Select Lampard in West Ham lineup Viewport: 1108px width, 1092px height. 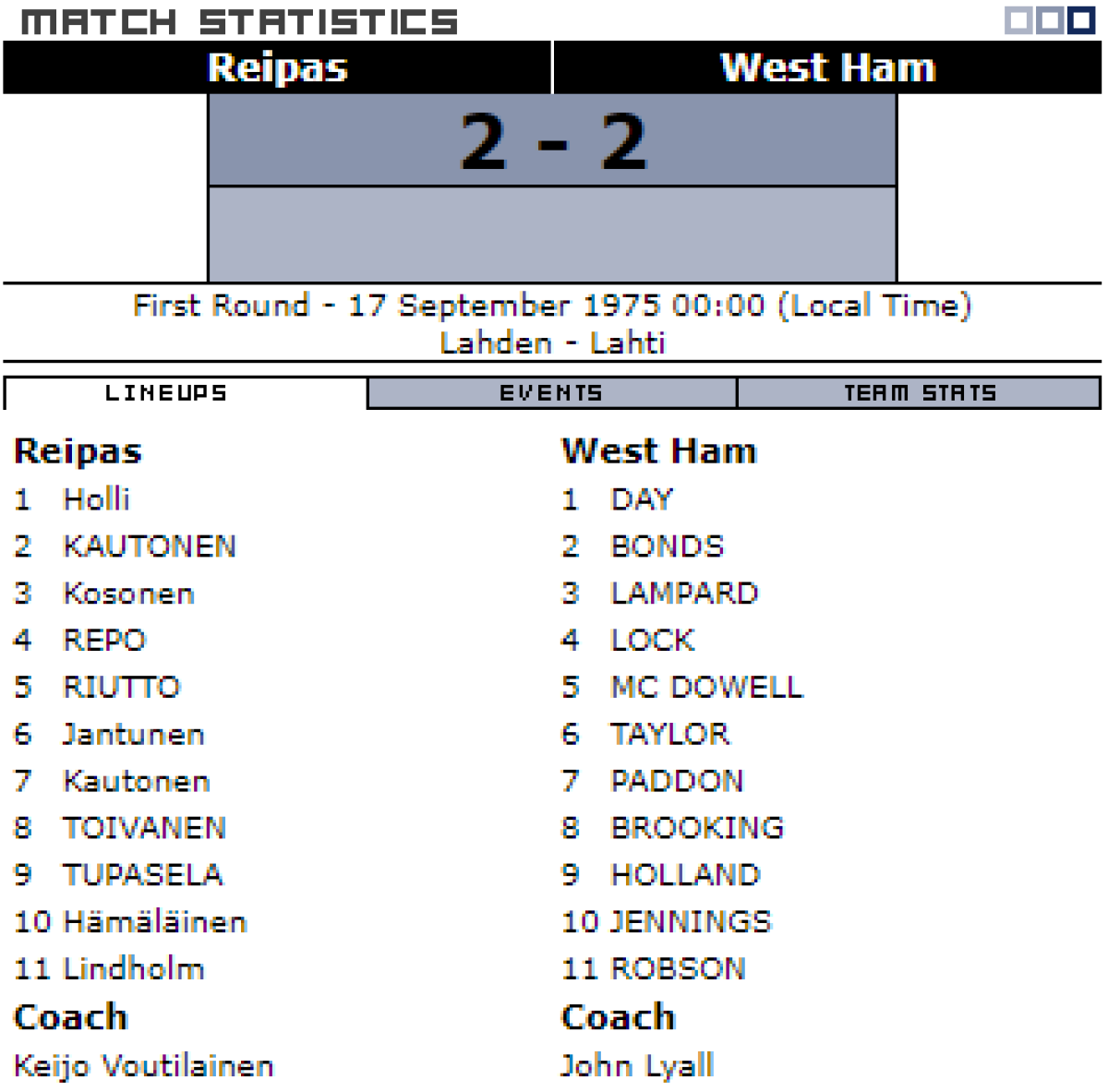[684, 594]
